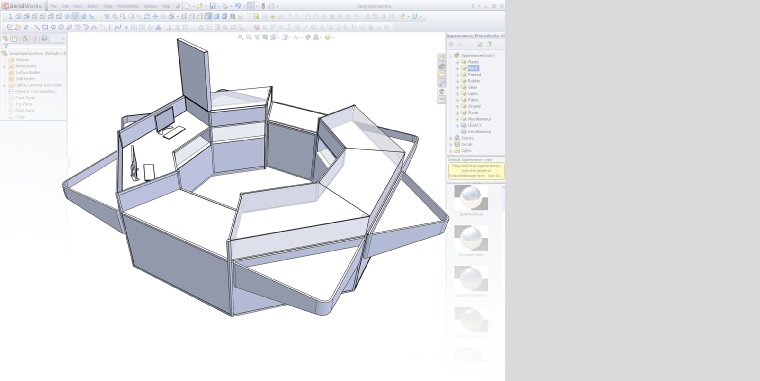Open the Insert menu
Viewport: 760px width, 381px height.
point(93,6)
